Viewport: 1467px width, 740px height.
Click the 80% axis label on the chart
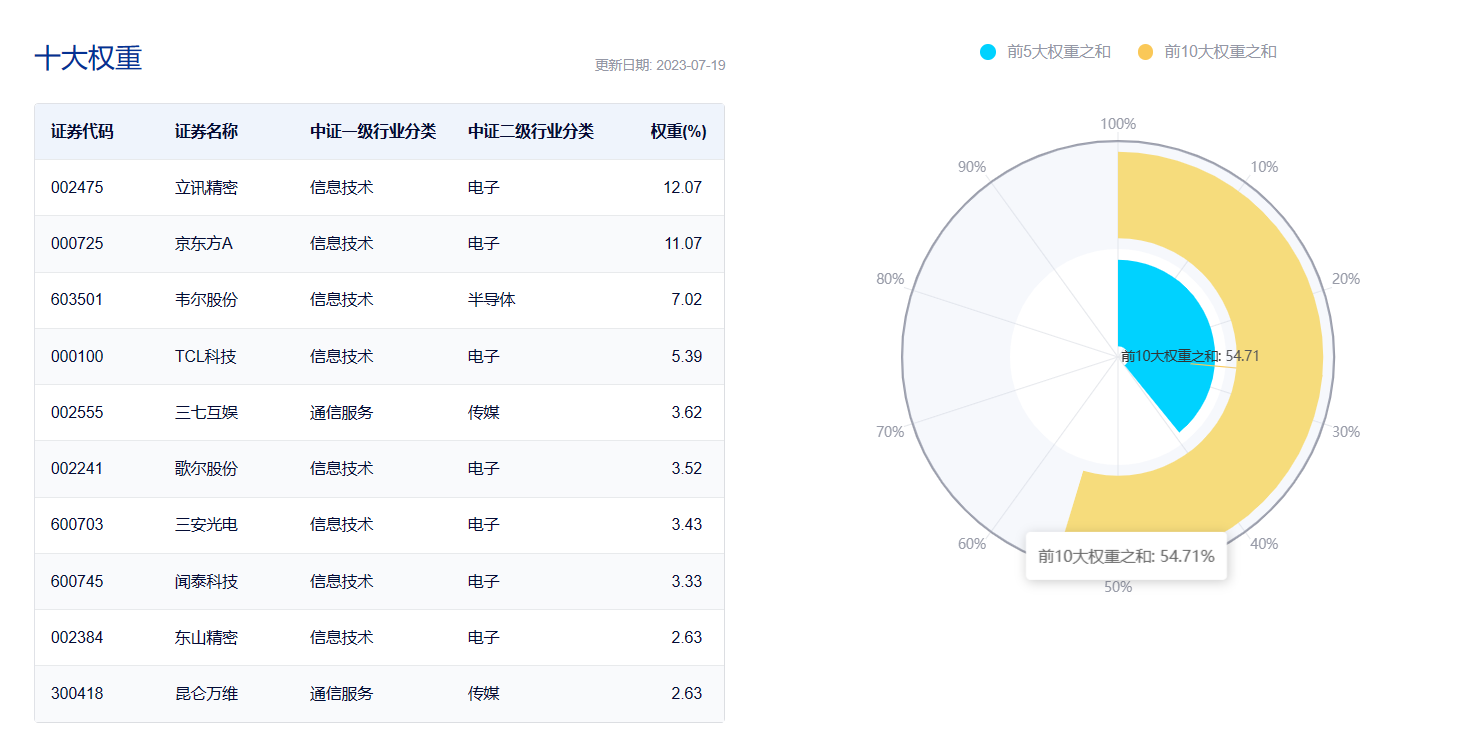890,279
